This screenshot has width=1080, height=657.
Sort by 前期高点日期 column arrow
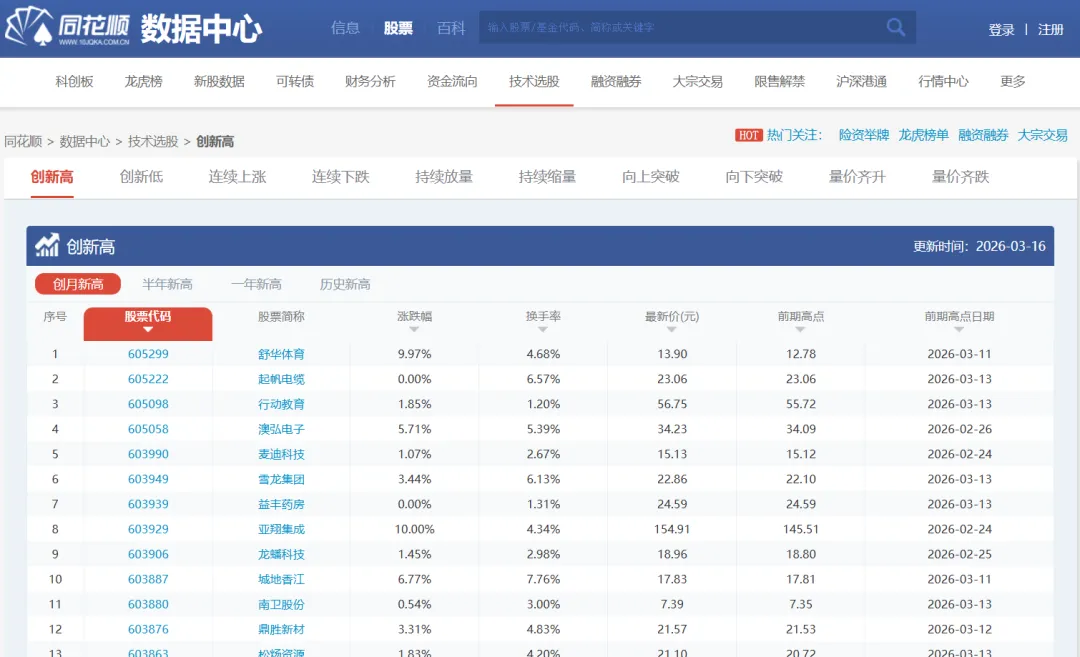coord(959,330)
